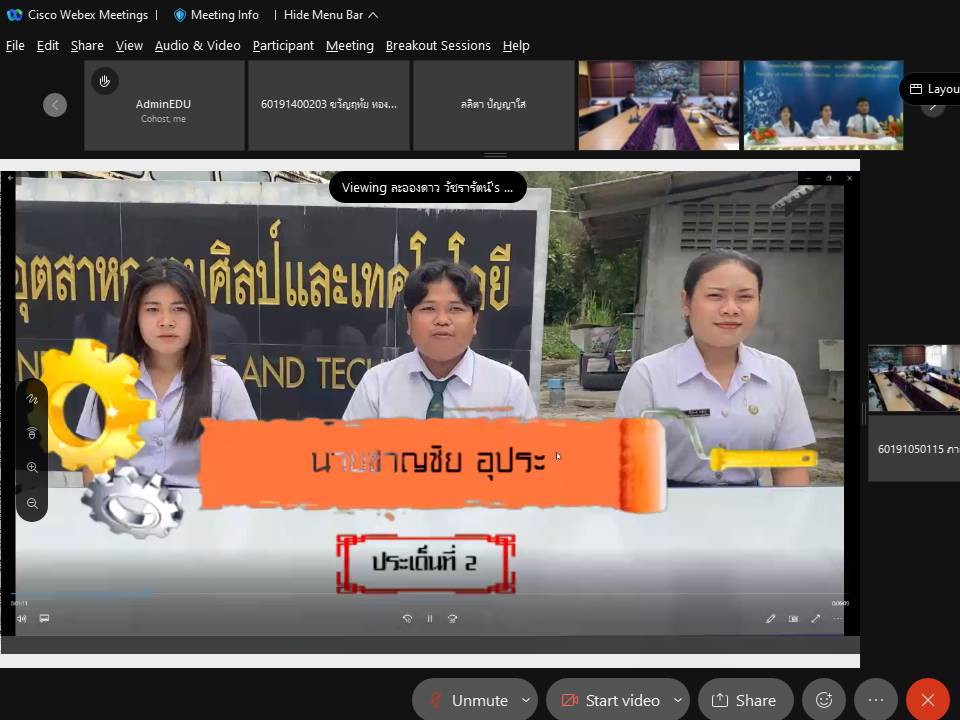Viewport: 960px width, 720px height.
Task: Open Meeting Info
Action: pyautogui.click(x=216, y=15)
